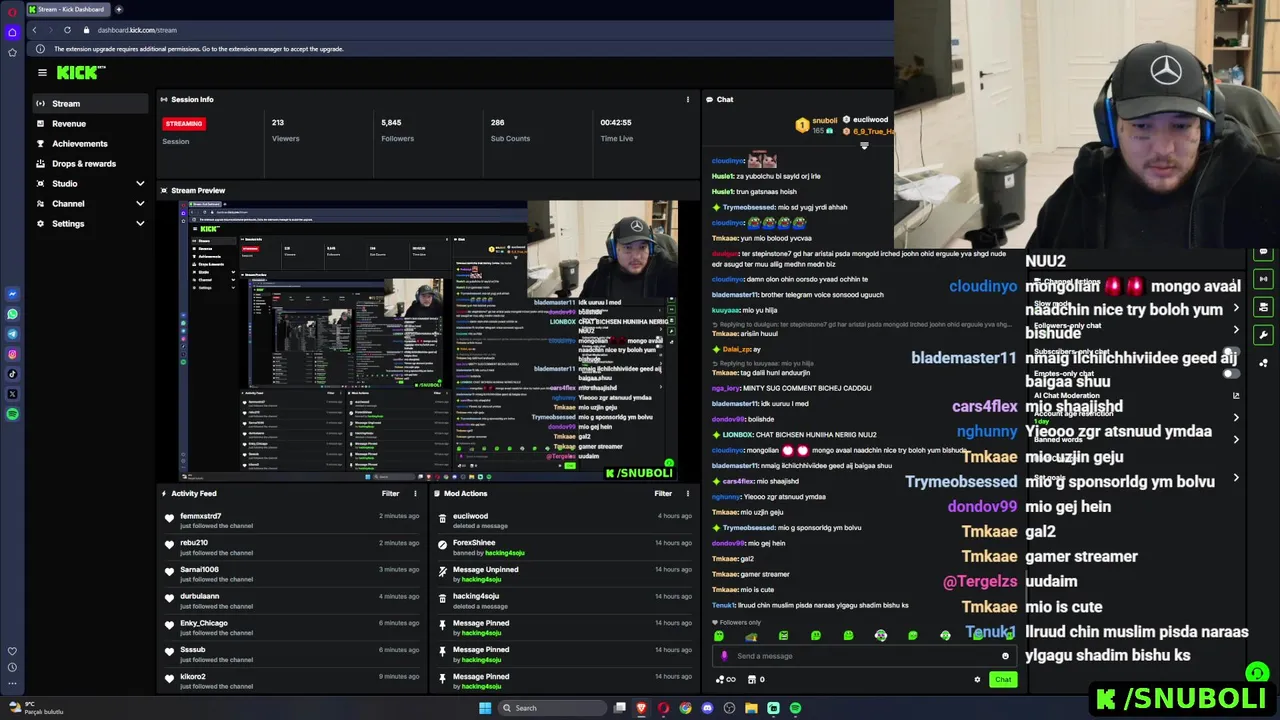This screenshot has width=1280, height=720.
Task: Open Mod Actions more options
Action: point(687,493)
